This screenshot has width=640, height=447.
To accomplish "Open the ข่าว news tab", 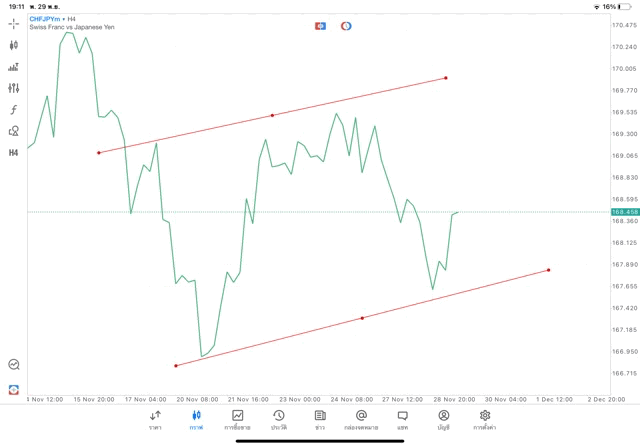I will coord(320,419).
